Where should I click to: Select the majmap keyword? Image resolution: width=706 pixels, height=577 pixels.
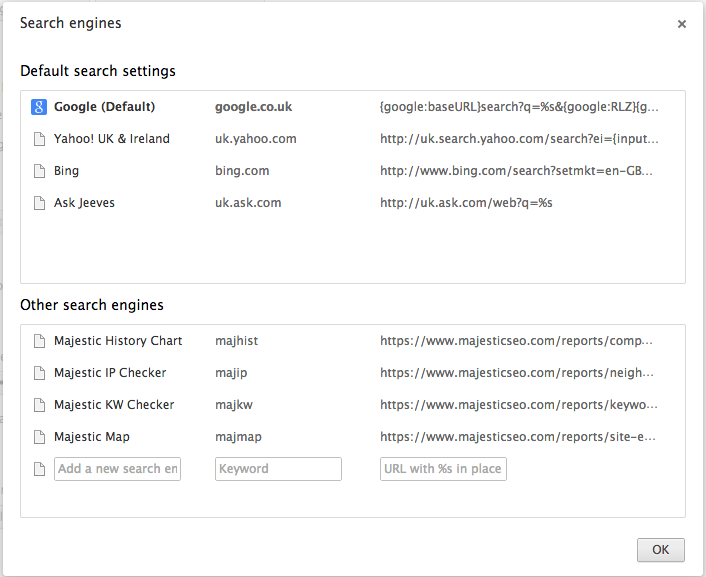tap(238, 436)
